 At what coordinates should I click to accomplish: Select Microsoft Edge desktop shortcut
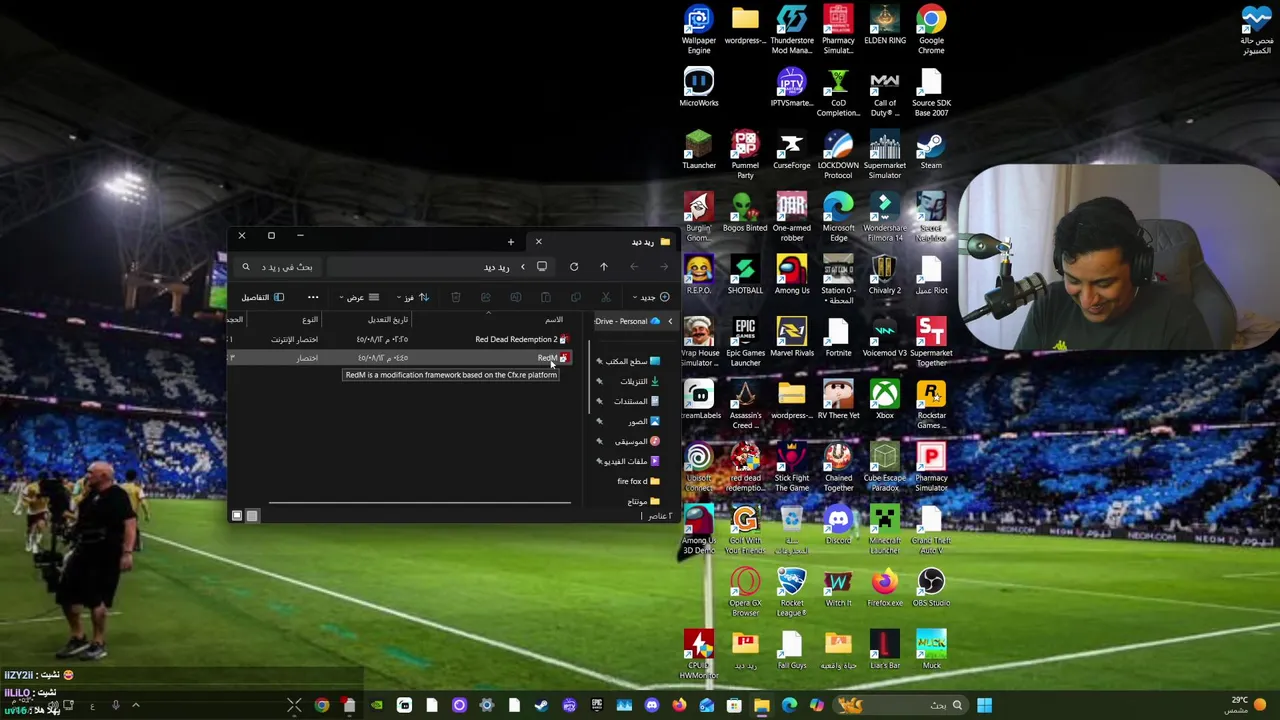(838, 217)
